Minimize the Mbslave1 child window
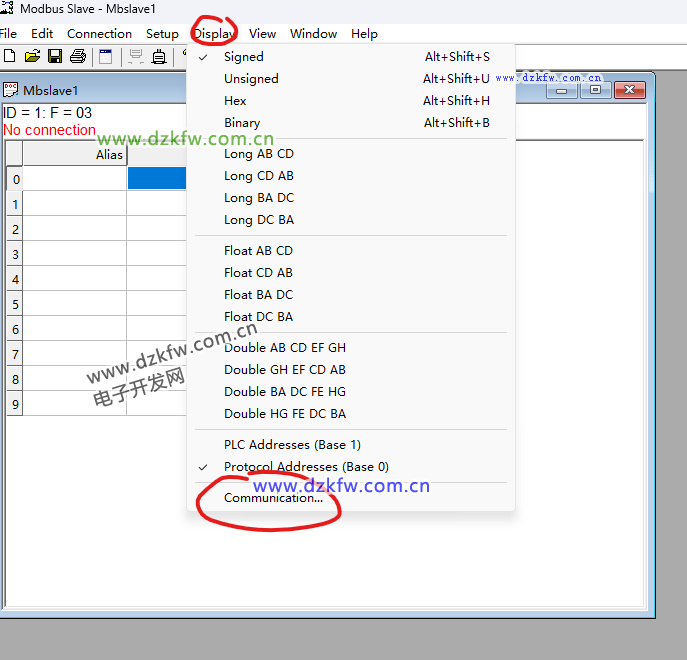The image size is (687, 660). (x=561, y=90)
